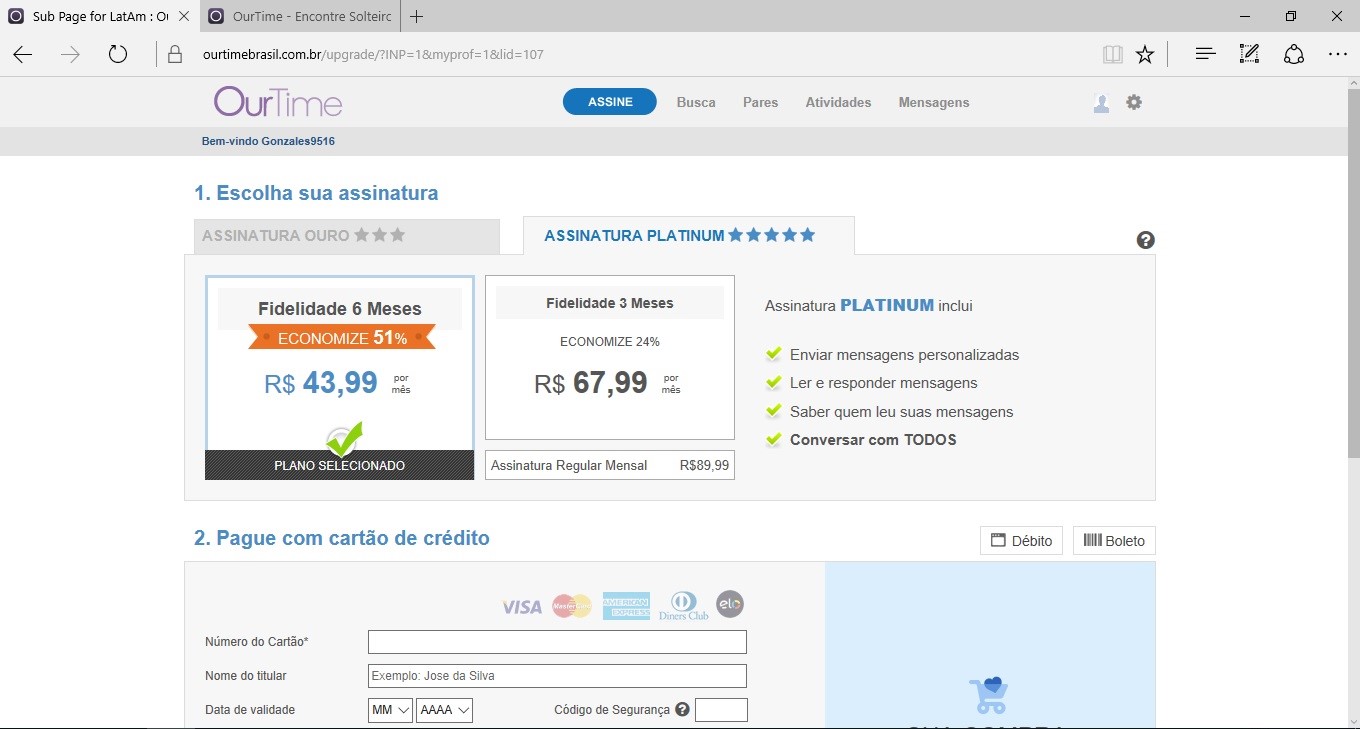Click the ECONOMIZE 24% text

point(610,342)
